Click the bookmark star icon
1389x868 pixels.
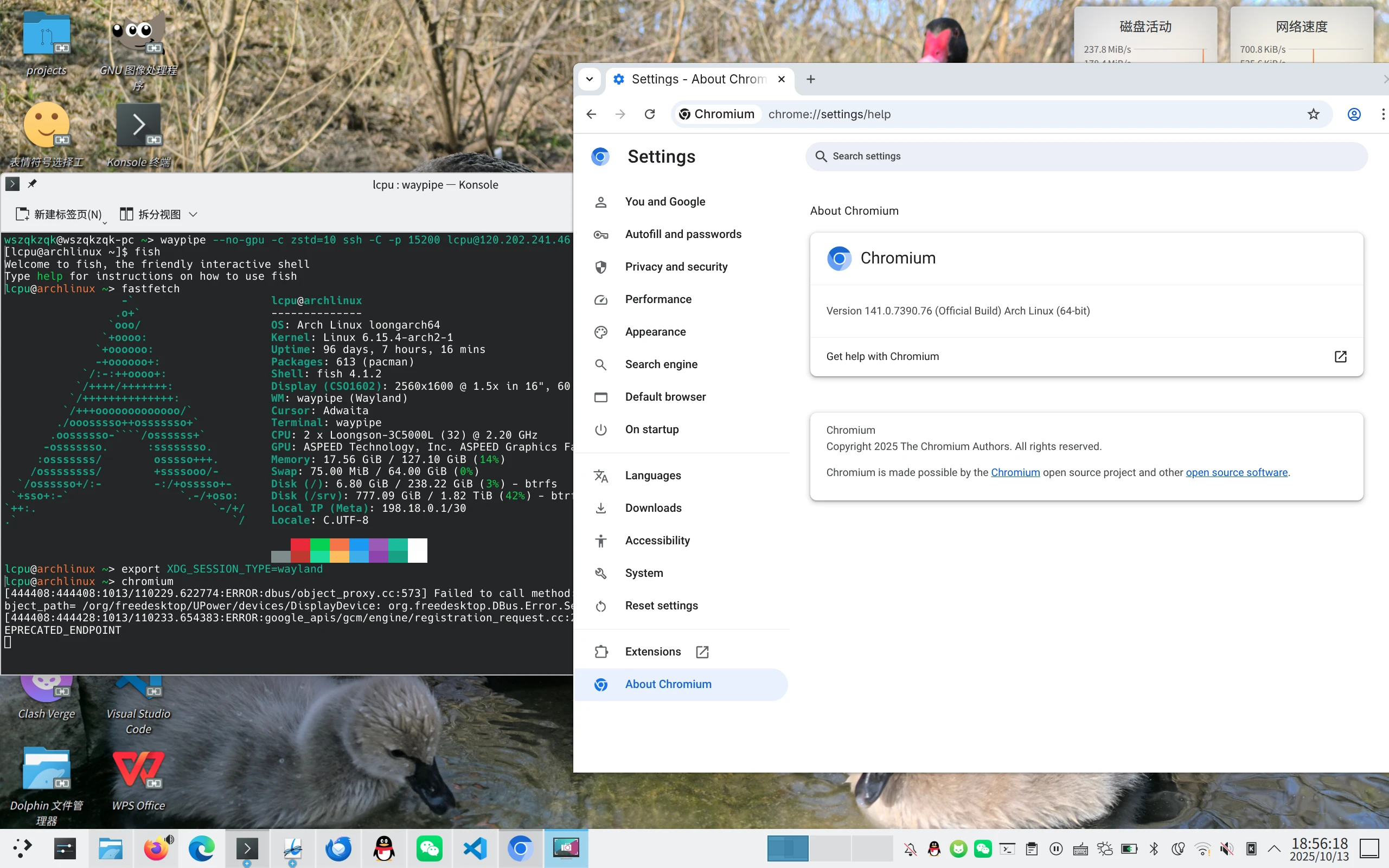coord(1313,114)
